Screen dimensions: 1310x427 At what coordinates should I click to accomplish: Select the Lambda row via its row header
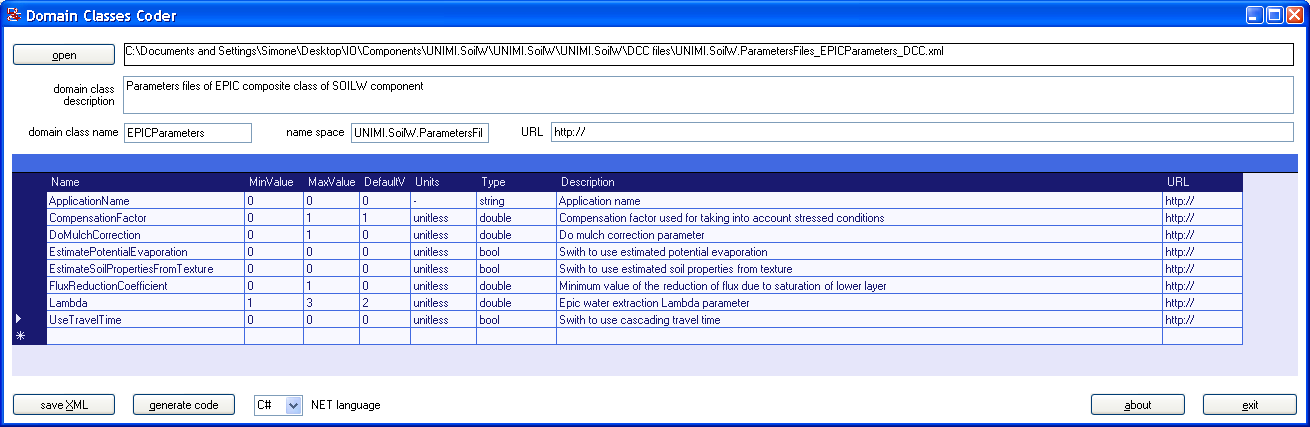29,303
